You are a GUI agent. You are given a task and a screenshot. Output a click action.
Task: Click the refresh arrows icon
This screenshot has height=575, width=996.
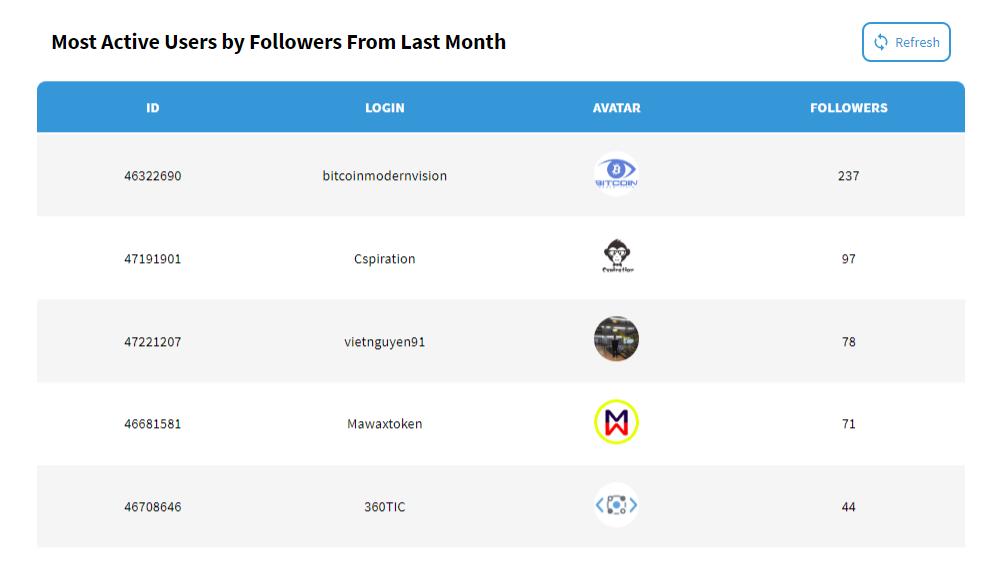(881, 42)
